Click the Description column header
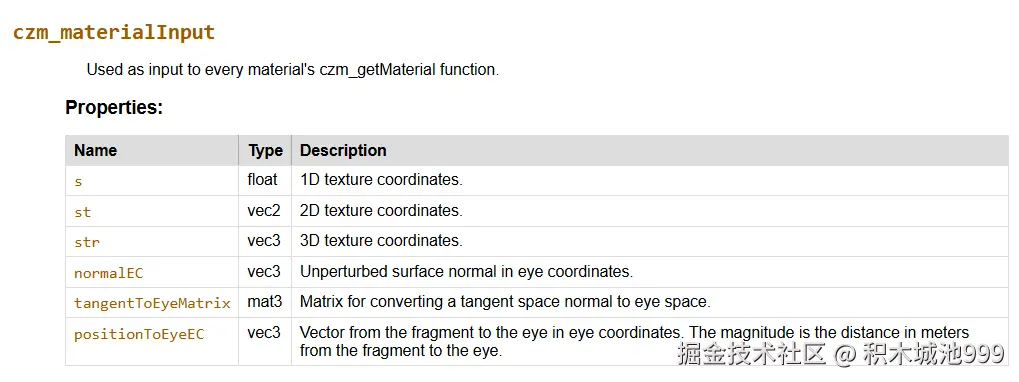Image resolution: width=1019 pixels, height=382 pixels. pyautogui.click(x=343, y=150)
